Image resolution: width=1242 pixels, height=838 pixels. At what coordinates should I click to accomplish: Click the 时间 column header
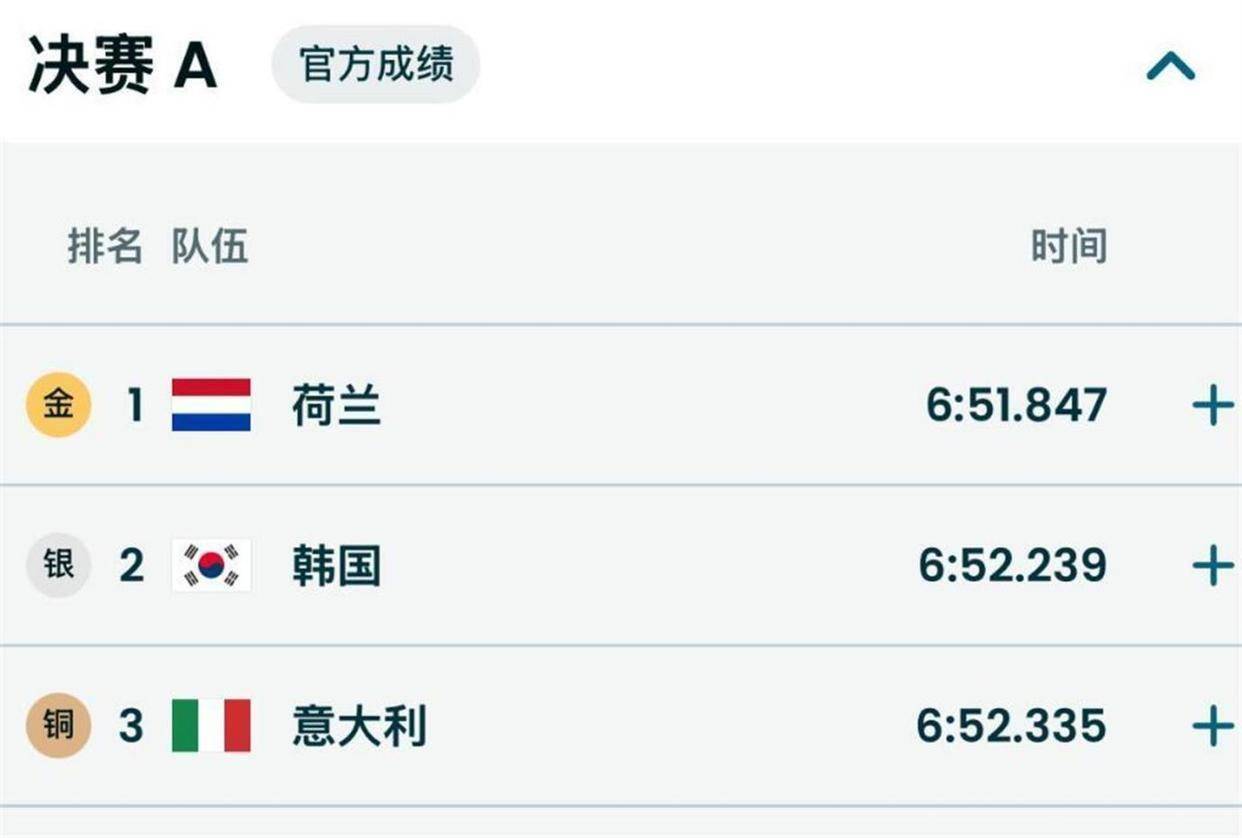[1069, 245]
